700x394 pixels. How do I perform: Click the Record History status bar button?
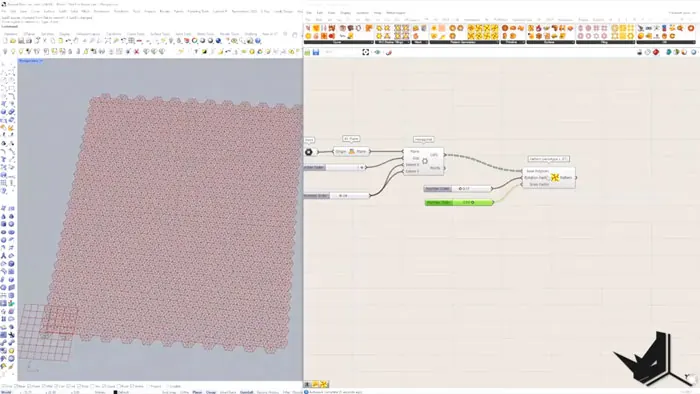coord(268,392)
